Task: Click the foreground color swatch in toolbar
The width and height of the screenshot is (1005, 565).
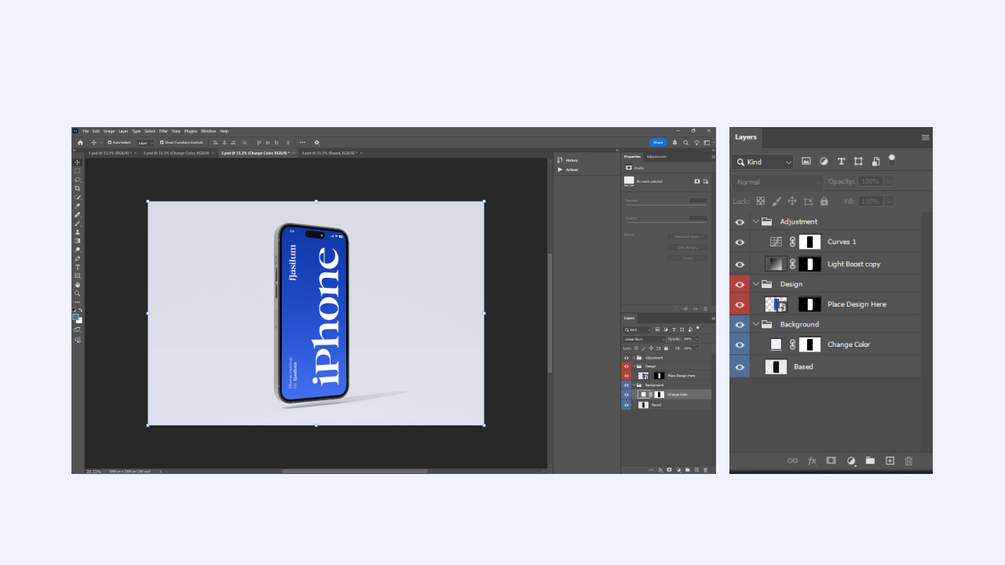Action: 76,318
